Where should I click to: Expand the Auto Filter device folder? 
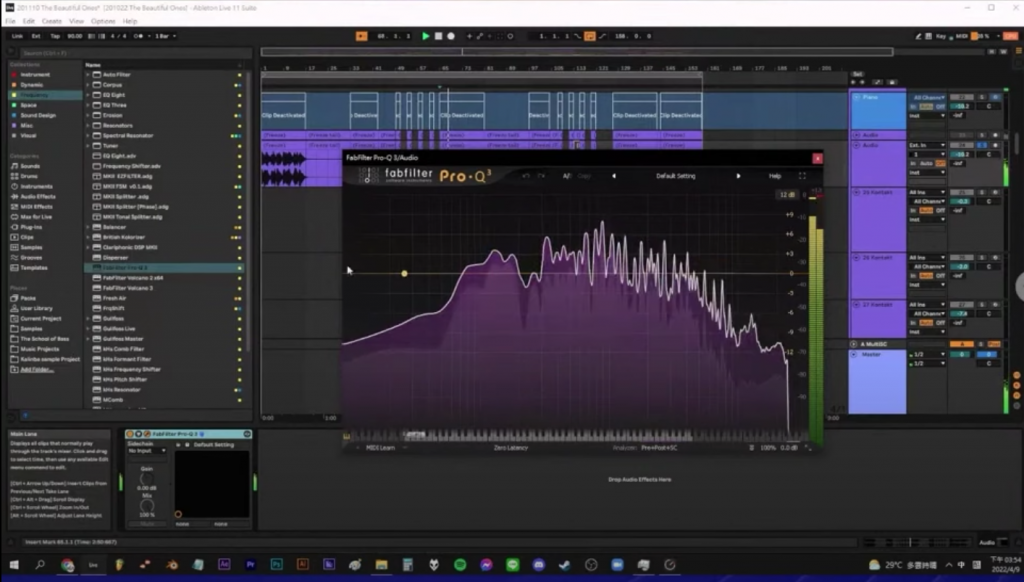point(88,74)
